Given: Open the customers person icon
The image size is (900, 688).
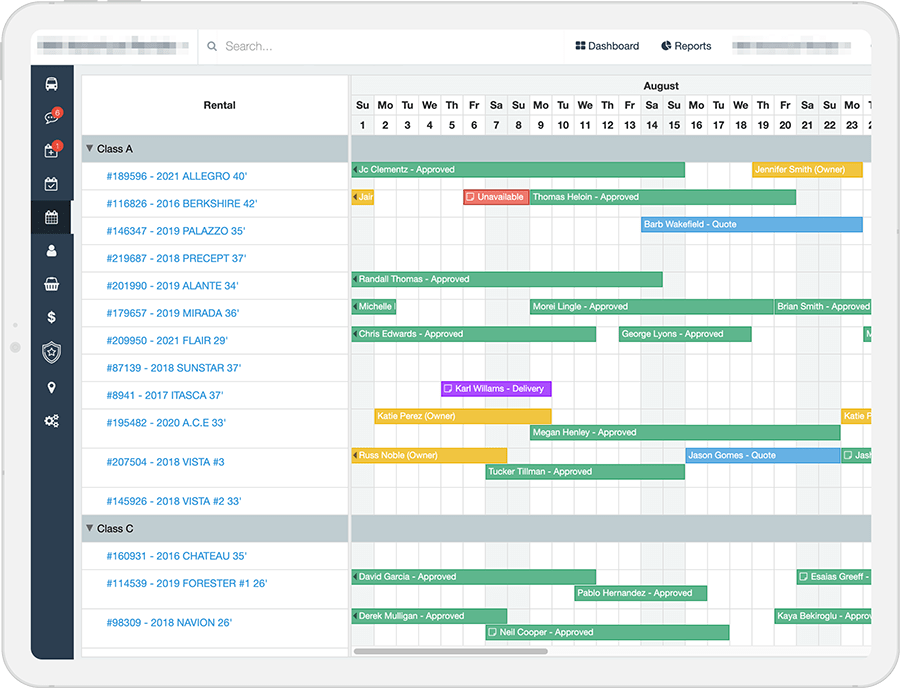Looking at the screenshot, I should coord(52,252).
